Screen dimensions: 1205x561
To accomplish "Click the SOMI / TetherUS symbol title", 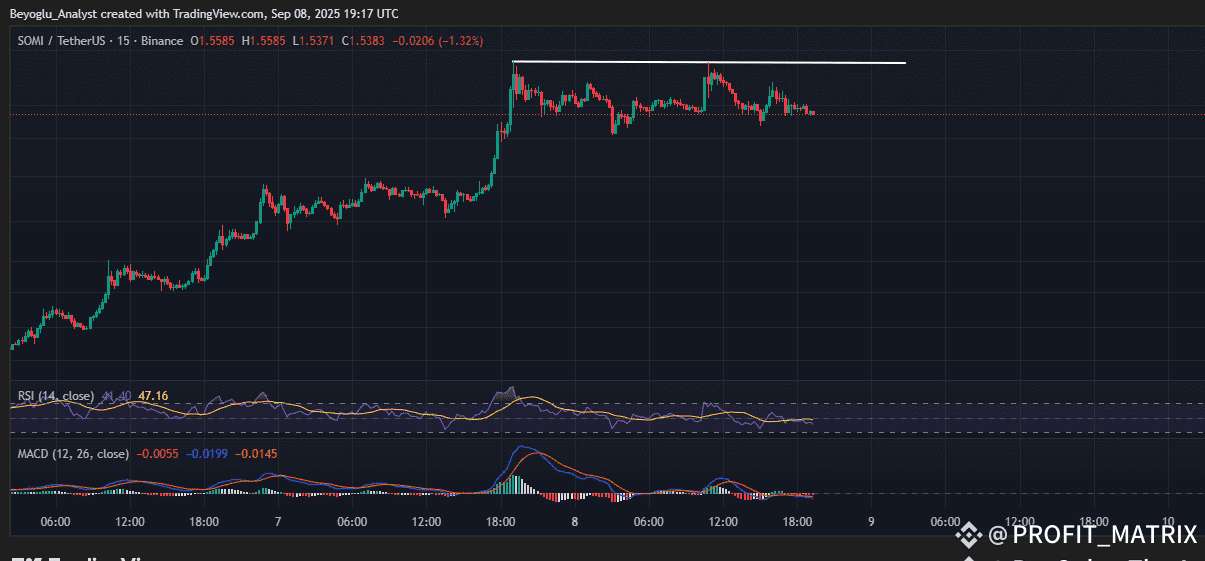I will pos(59,41).
